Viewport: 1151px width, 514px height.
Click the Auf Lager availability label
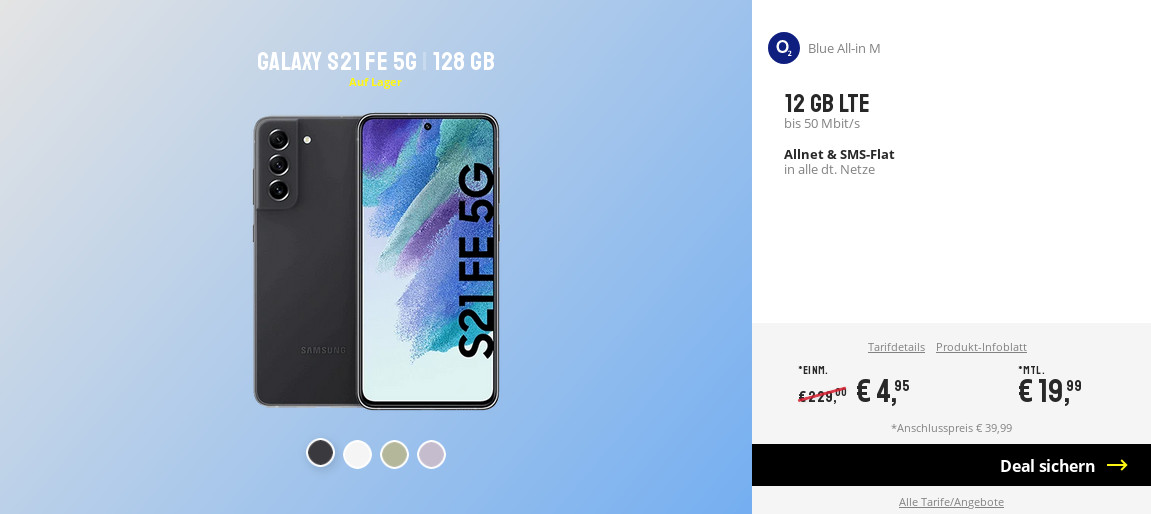375,82
